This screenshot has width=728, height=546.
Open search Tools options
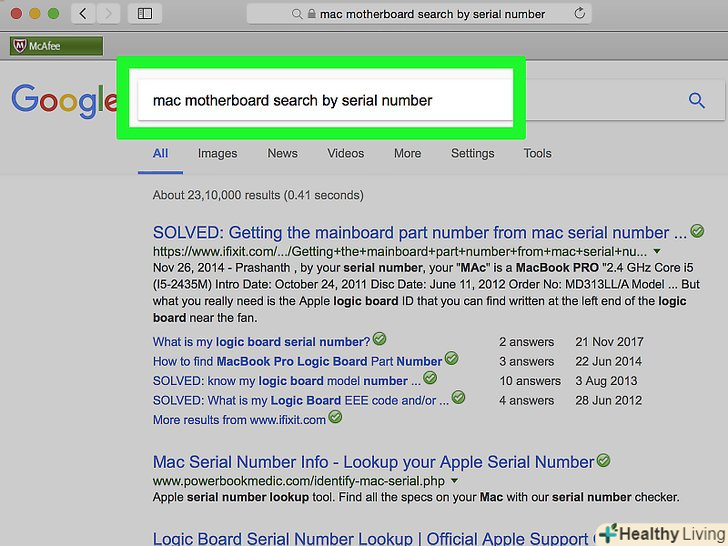pos(538,153)
